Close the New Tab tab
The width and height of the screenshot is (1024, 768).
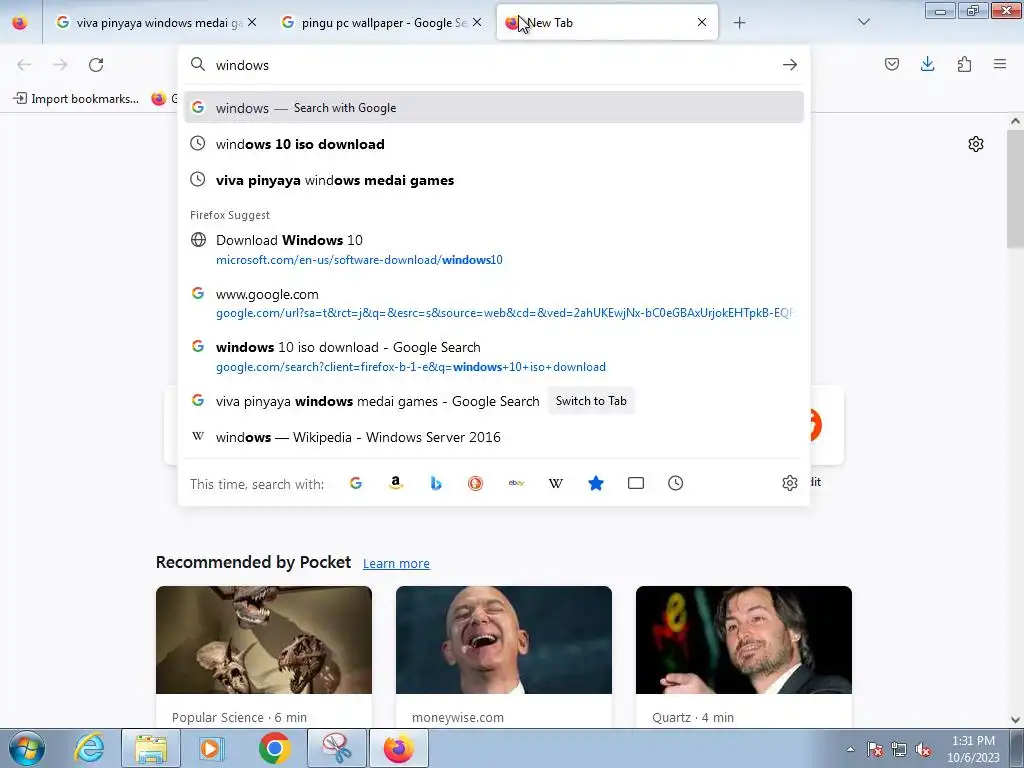pyautogui.click(x=702, y=23)
